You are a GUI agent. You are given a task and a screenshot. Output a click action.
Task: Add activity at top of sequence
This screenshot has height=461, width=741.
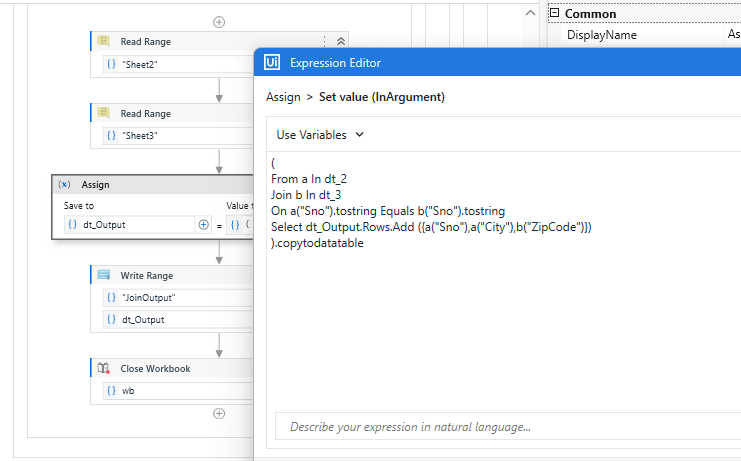[219, 21]
